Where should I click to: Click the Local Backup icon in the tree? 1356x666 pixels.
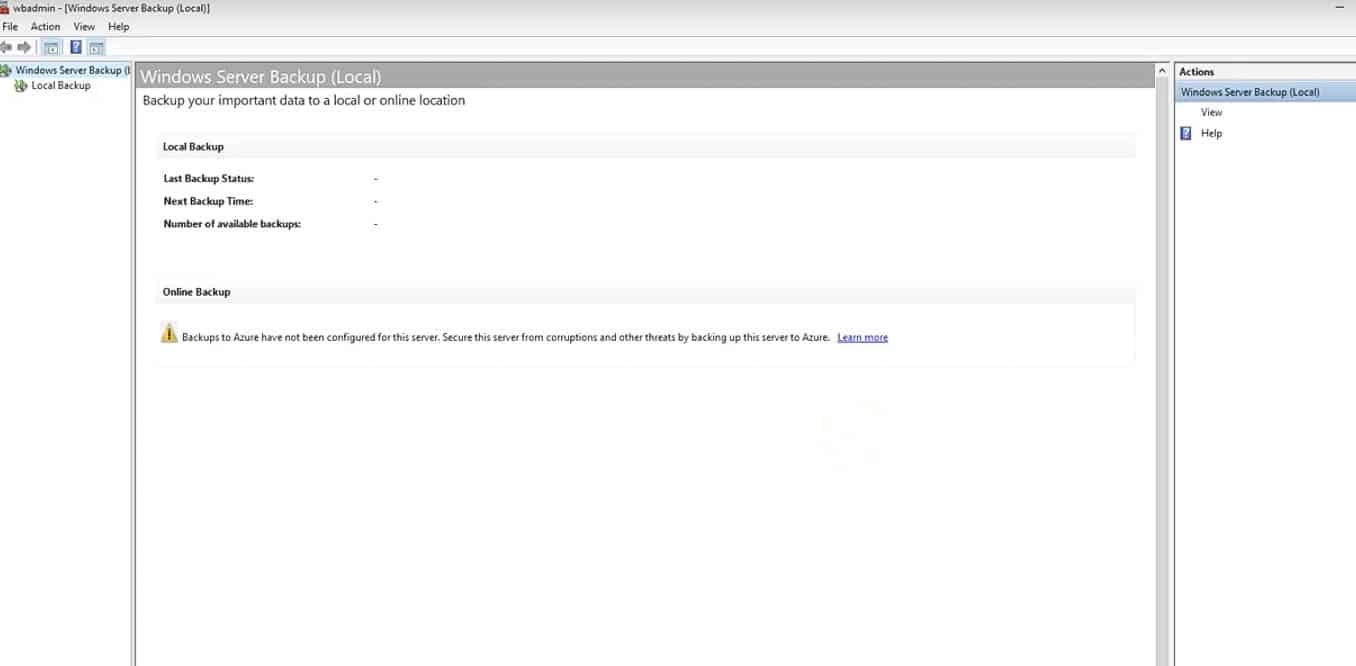[x=20, y=85]
